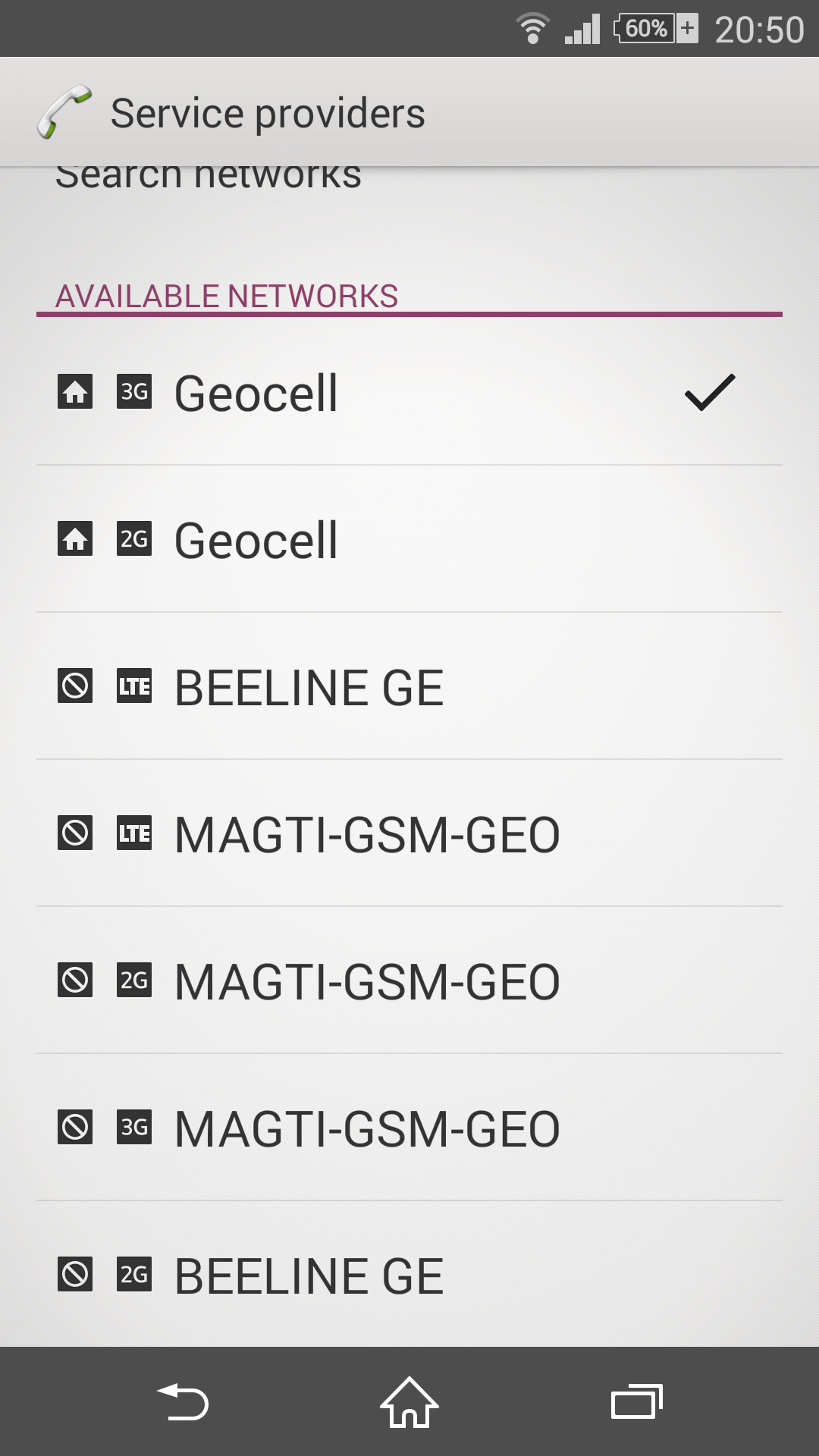This screenshot has height=1456, width=819.
Task: Tap the LTE badge next to MAGTI-GSM-GEO
Action: 134,833
